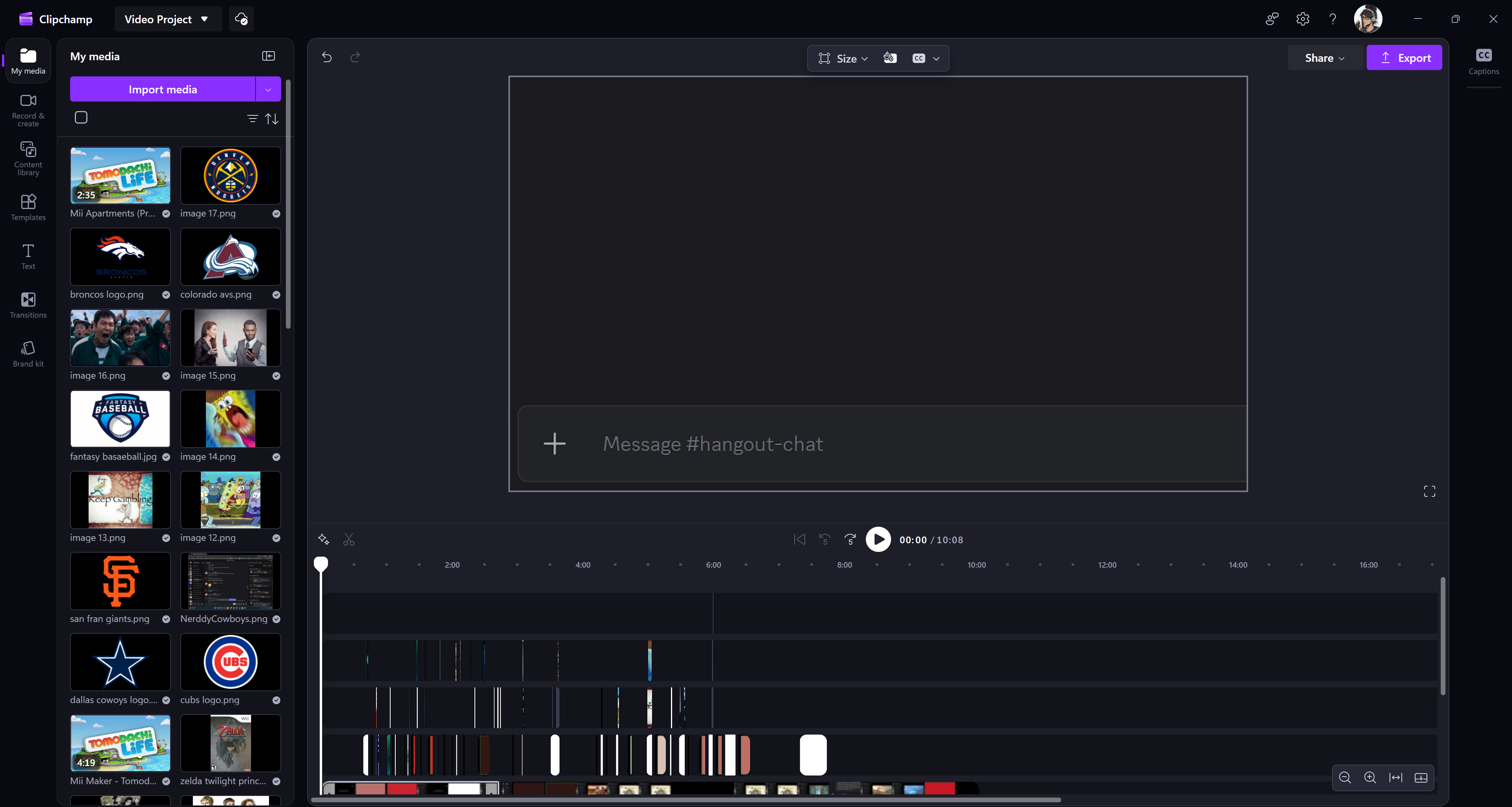Select the image 17.png Nuggets thumbnail
The image size is (1512, 807).
point(231,176)
